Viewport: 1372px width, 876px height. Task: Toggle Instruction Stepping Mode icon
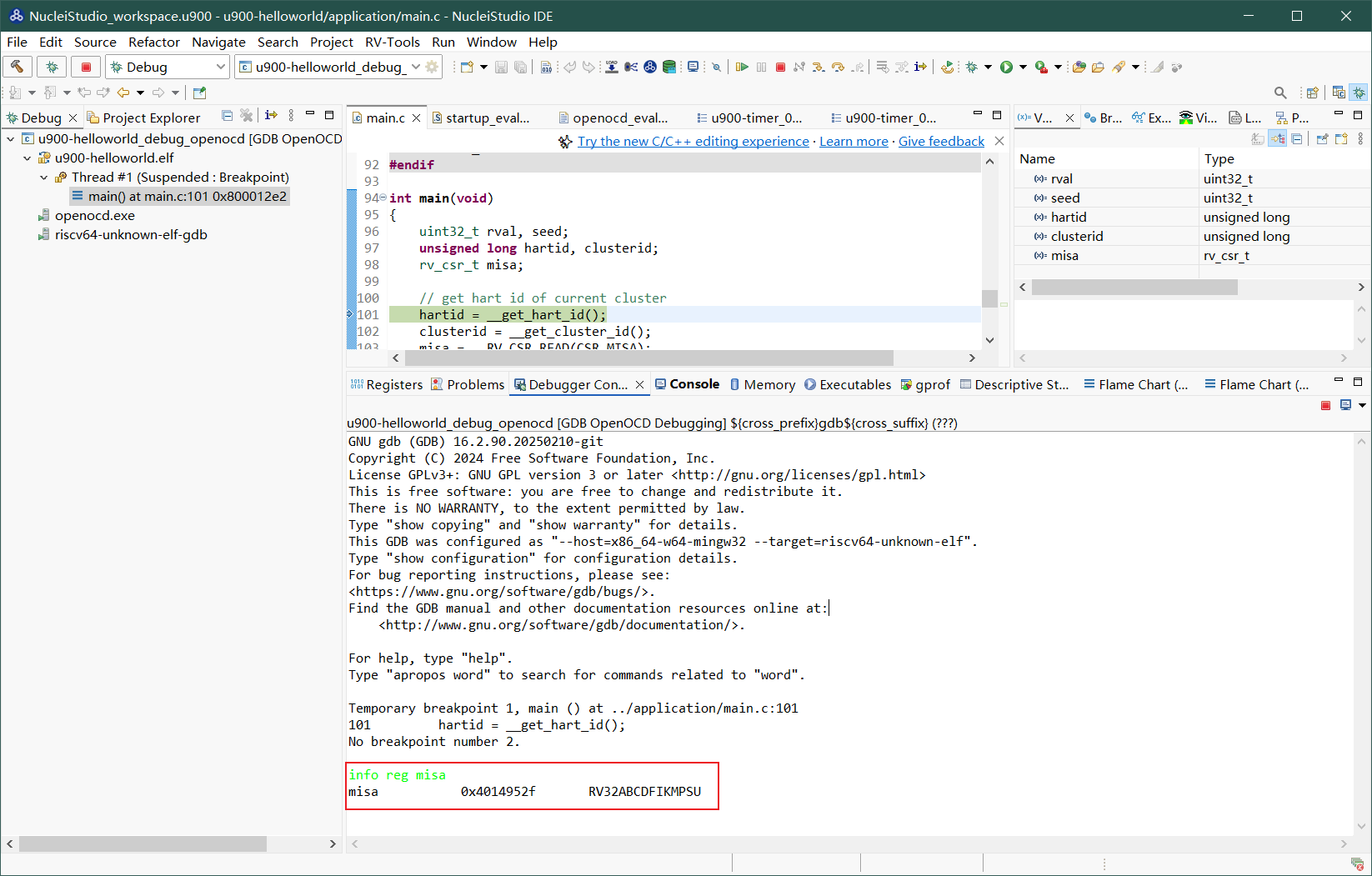click(920, 67)
